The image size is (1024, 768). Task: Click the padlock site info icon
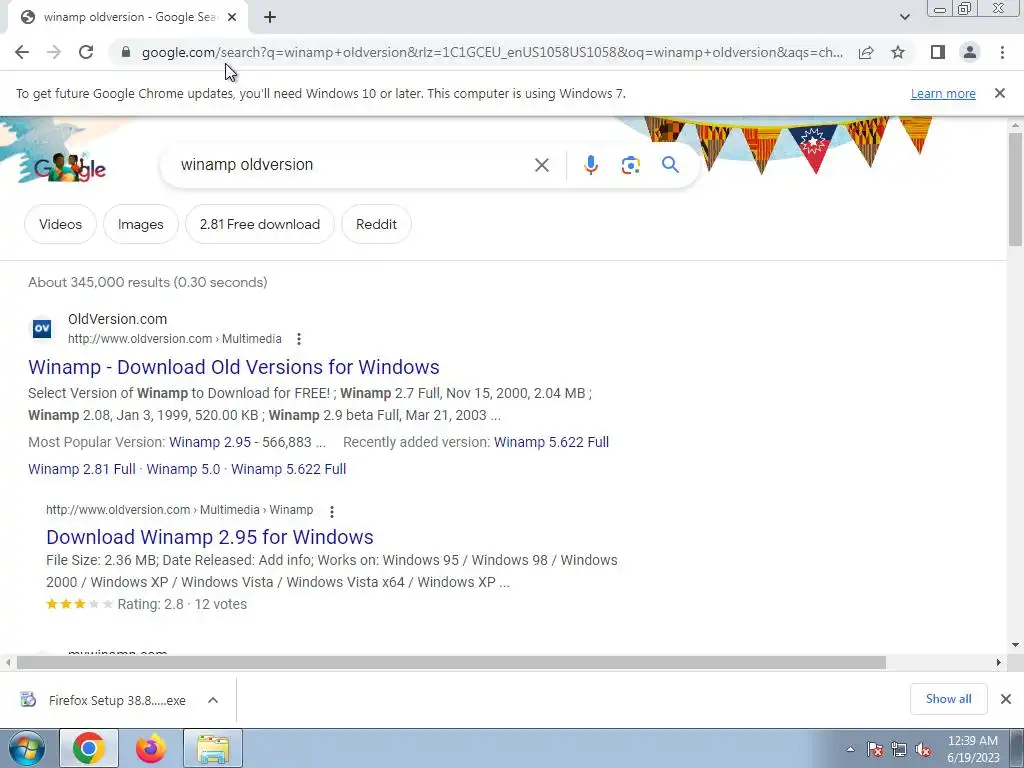126,52
